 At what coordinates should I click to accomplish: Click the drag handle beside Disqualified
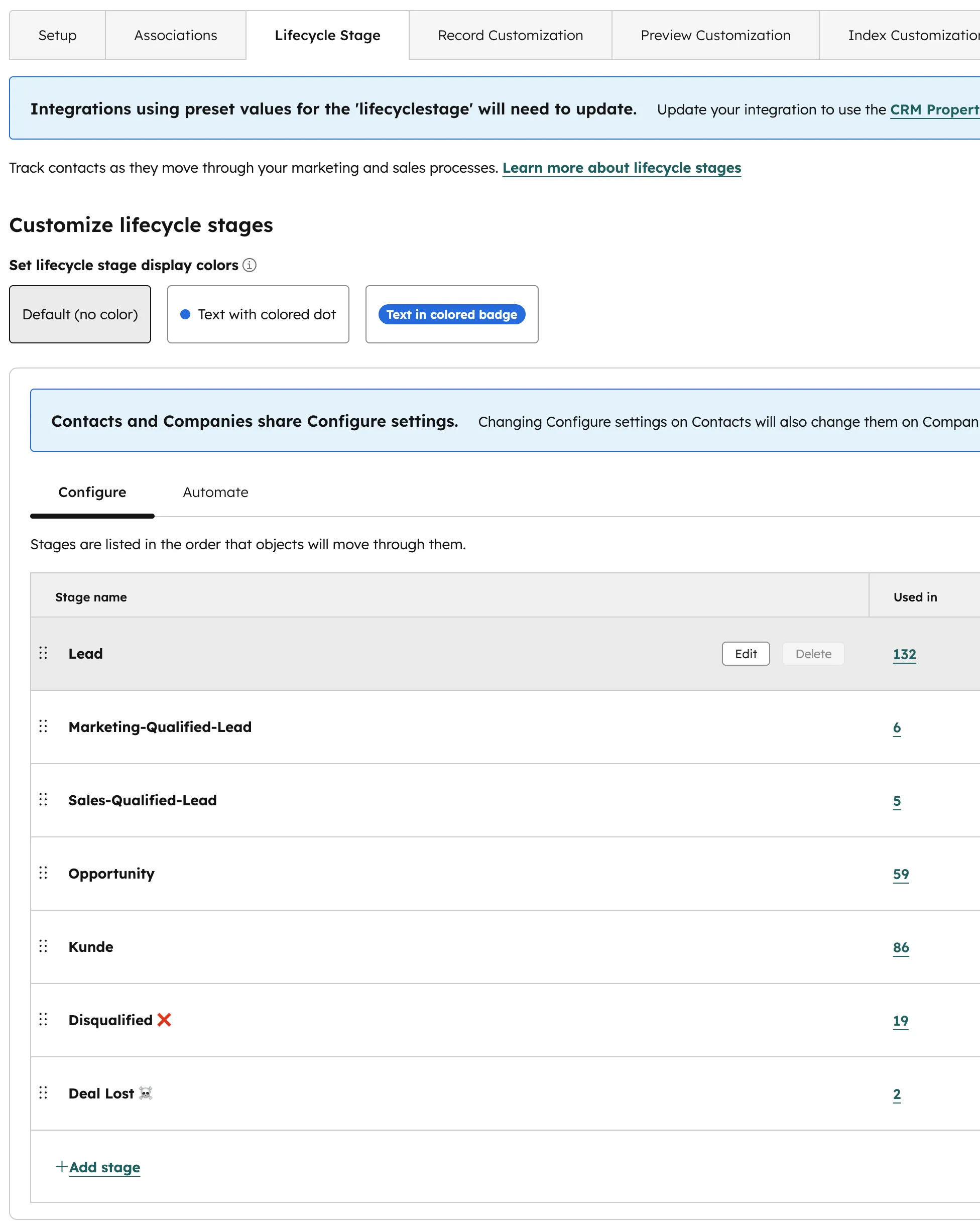(43, 1019)
